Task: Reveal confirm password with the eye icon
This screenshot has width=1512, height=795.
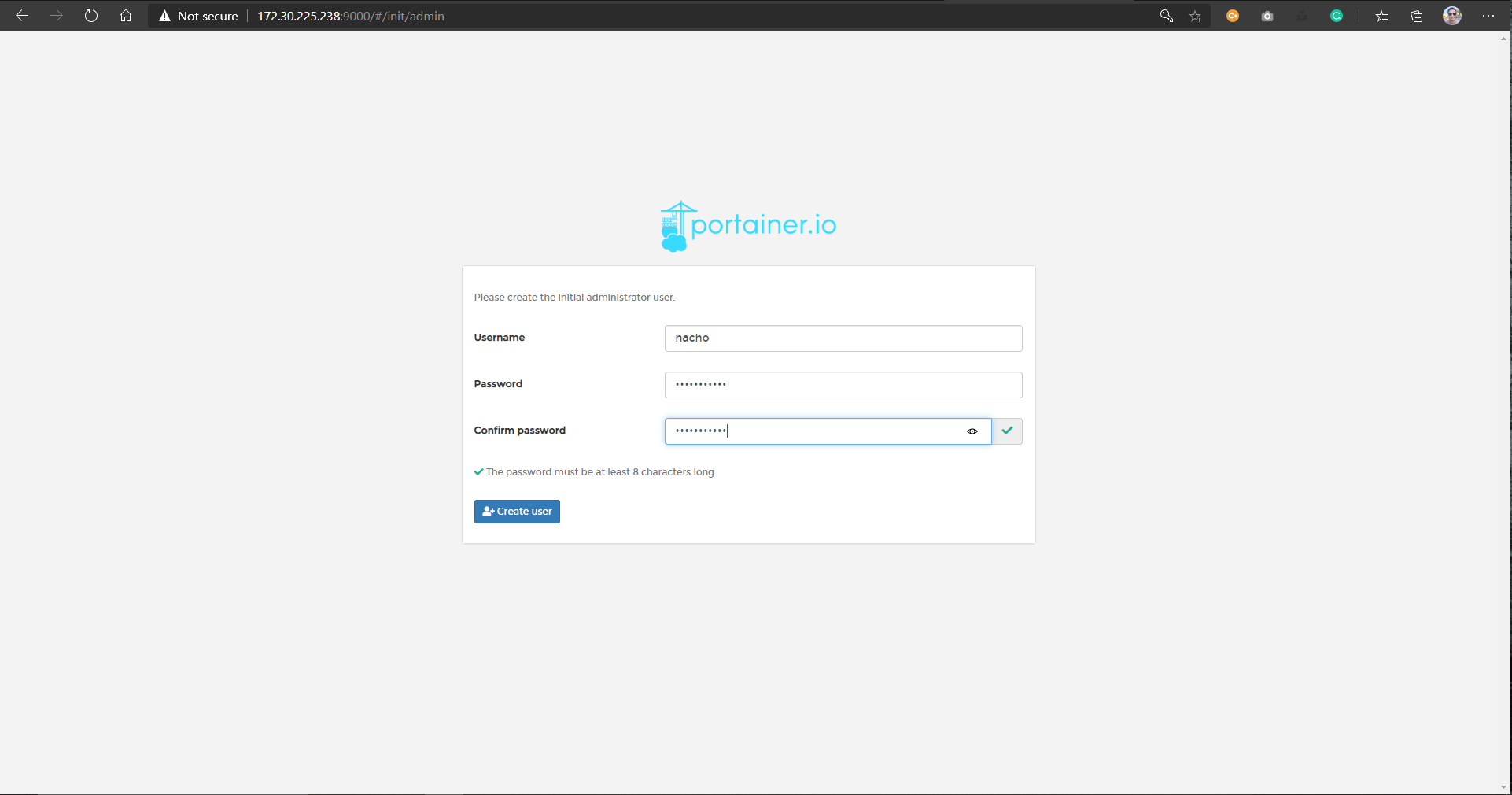Action: [x=972, y=431]
